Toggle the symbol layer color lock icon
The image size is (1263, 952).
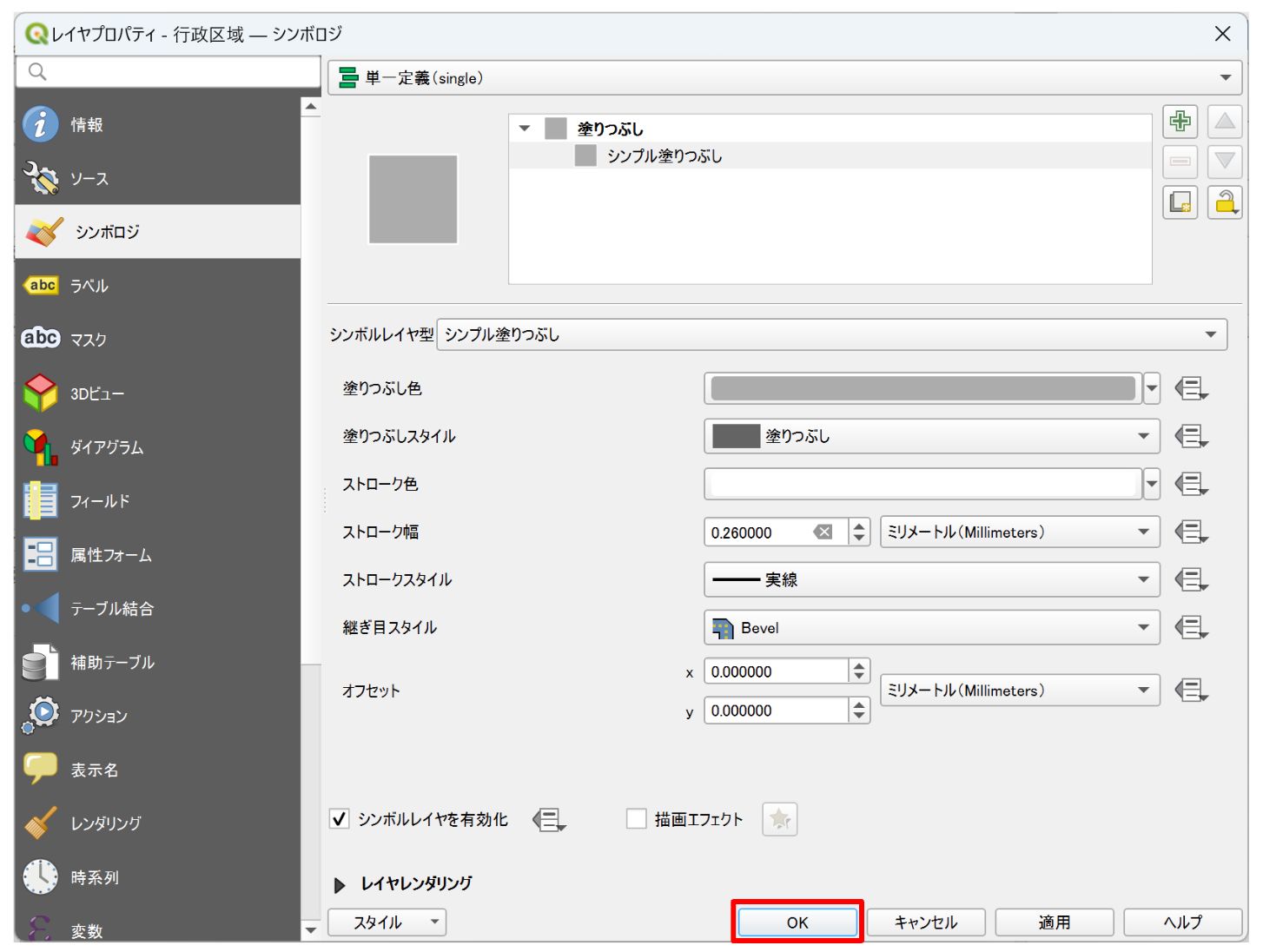(1225, 202)
